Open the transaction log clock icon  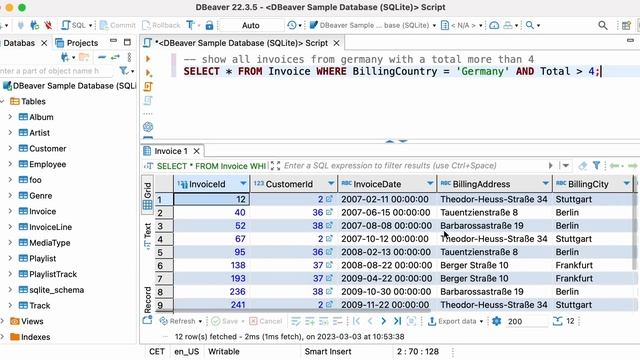pyautogui.click(x=291, y=25)
